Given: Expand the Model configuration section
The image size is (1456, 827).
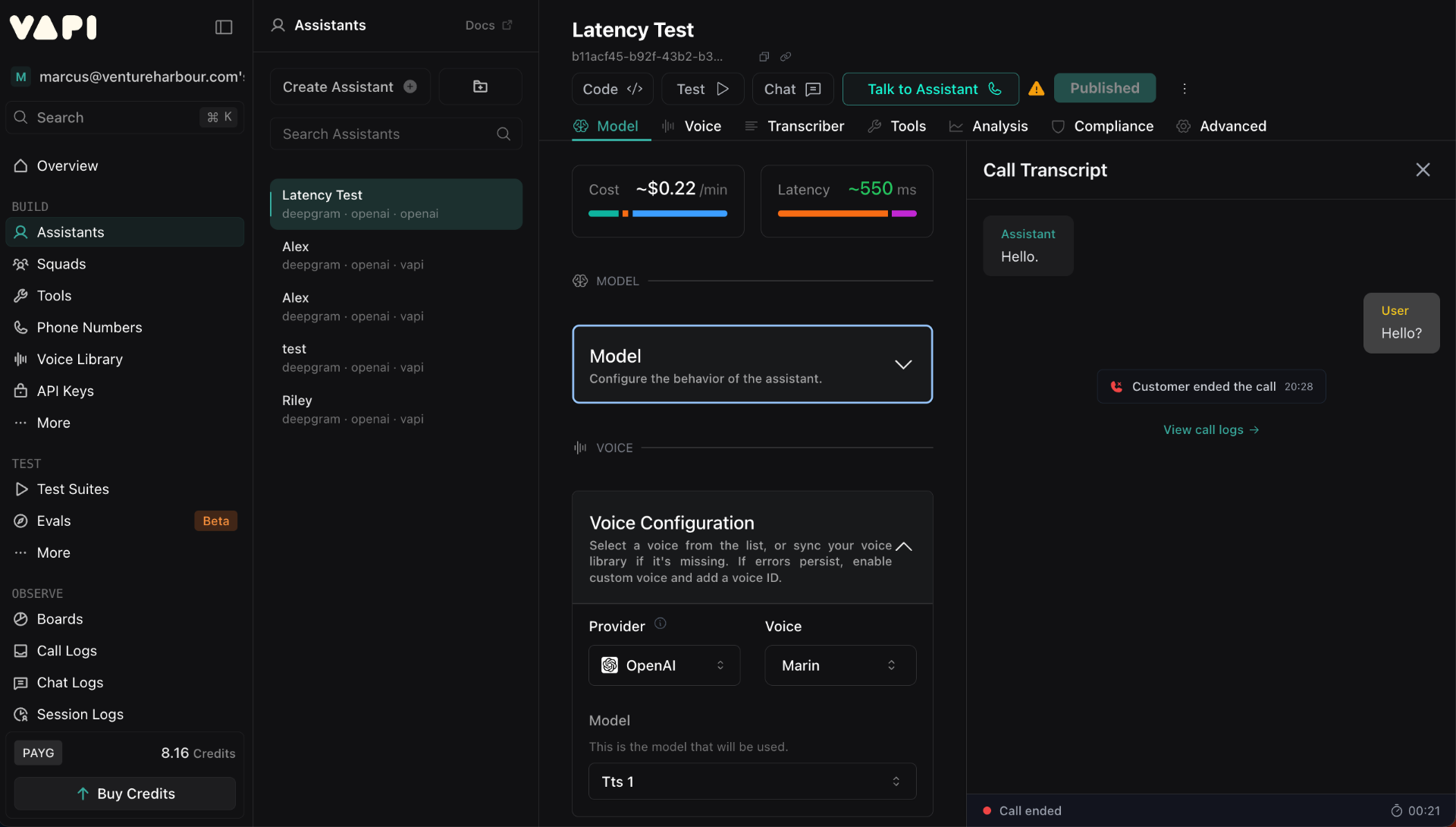Looking at the screenshot, I should pos(752,364).
